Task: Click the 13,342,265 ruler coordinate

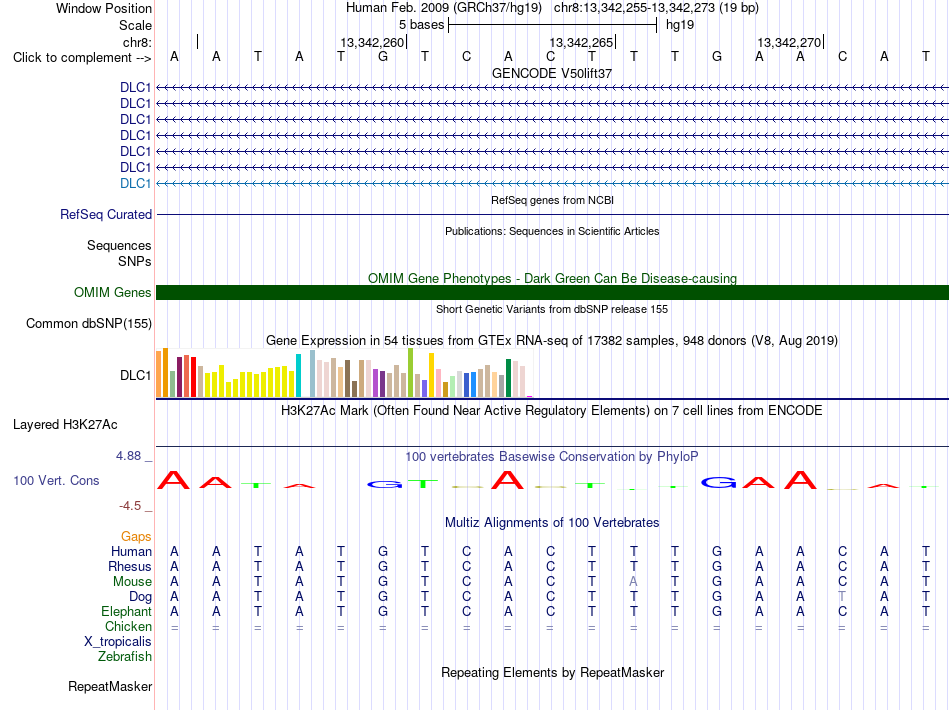Action: click(581, 42)
